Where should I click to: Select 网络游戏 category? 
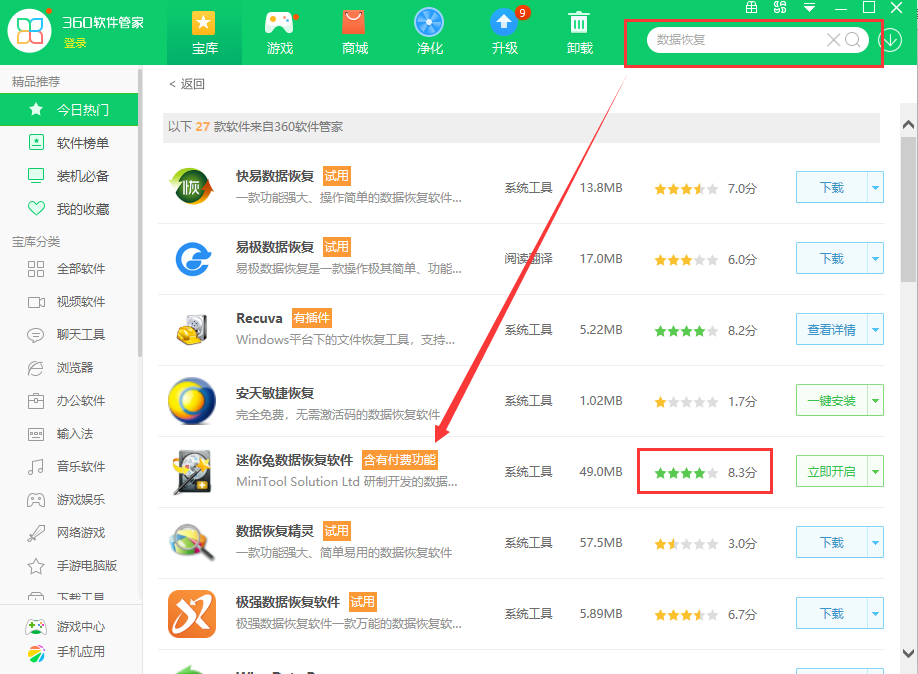coord(69,533)
